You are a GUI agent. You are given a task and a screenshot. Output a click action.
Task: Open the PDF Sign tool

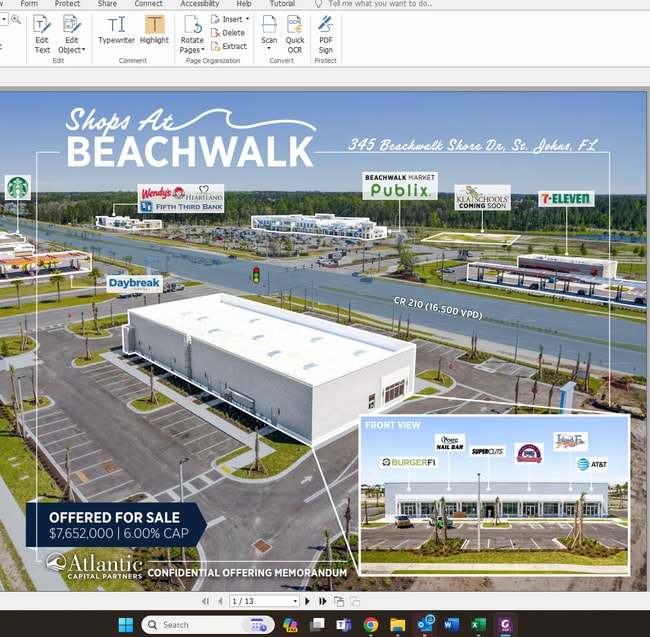pyautogui.click(x=325, y=32)
